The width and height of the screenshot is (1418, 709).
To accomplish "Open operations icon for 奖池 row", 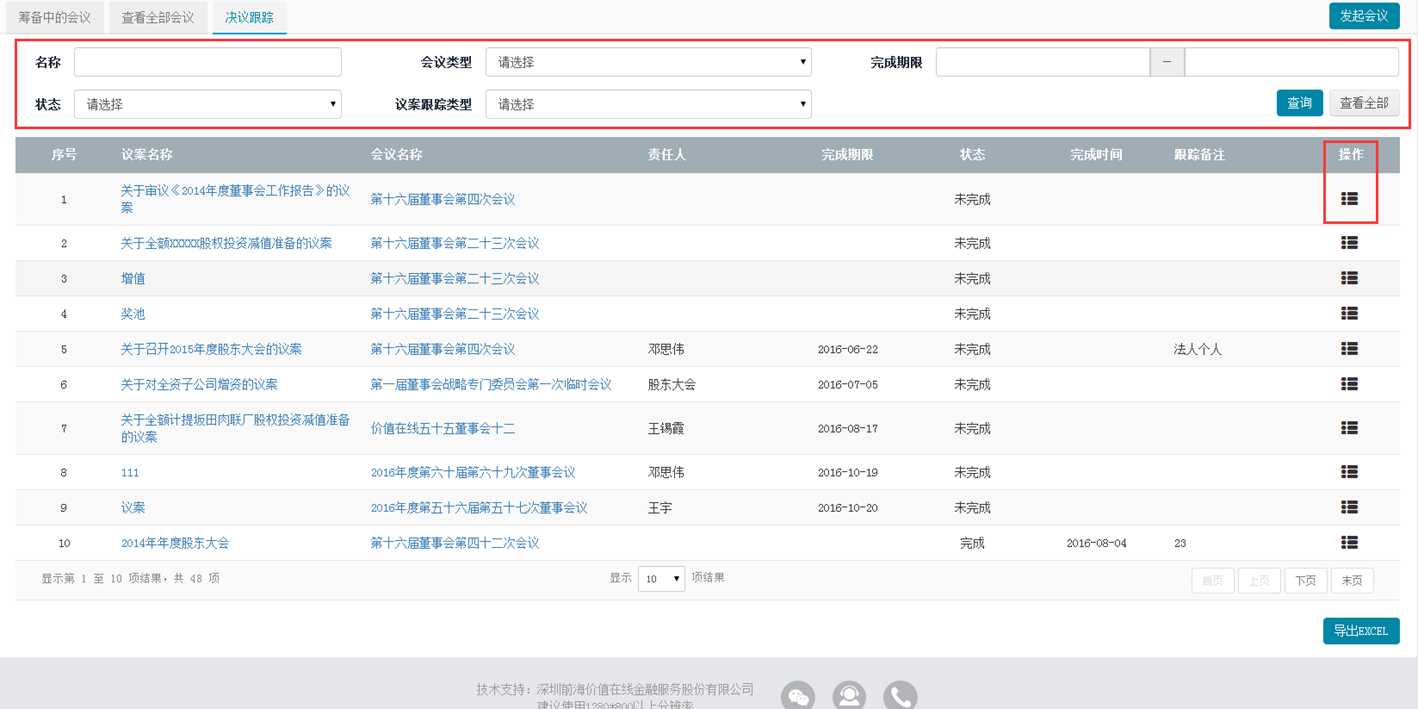I will 1349,313.
